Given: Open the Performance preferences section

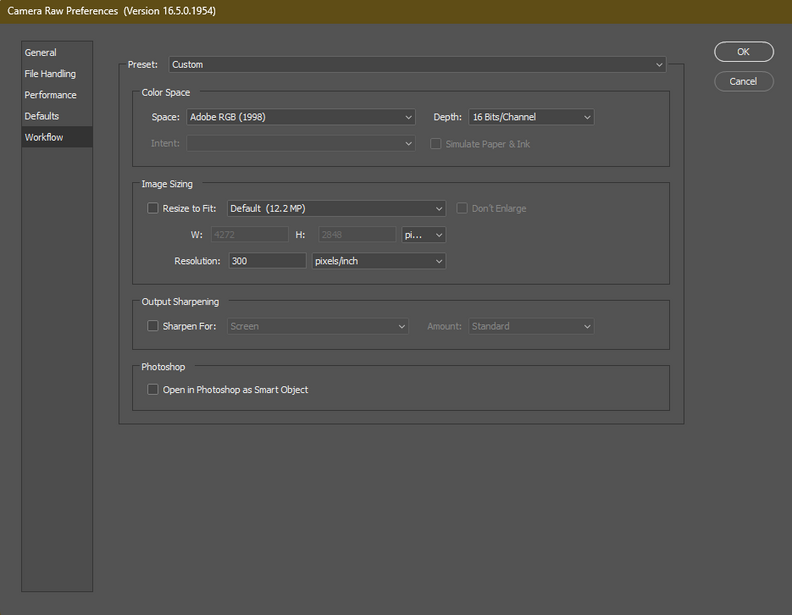Looking at the screenshot, I should [x=57, y=95].
